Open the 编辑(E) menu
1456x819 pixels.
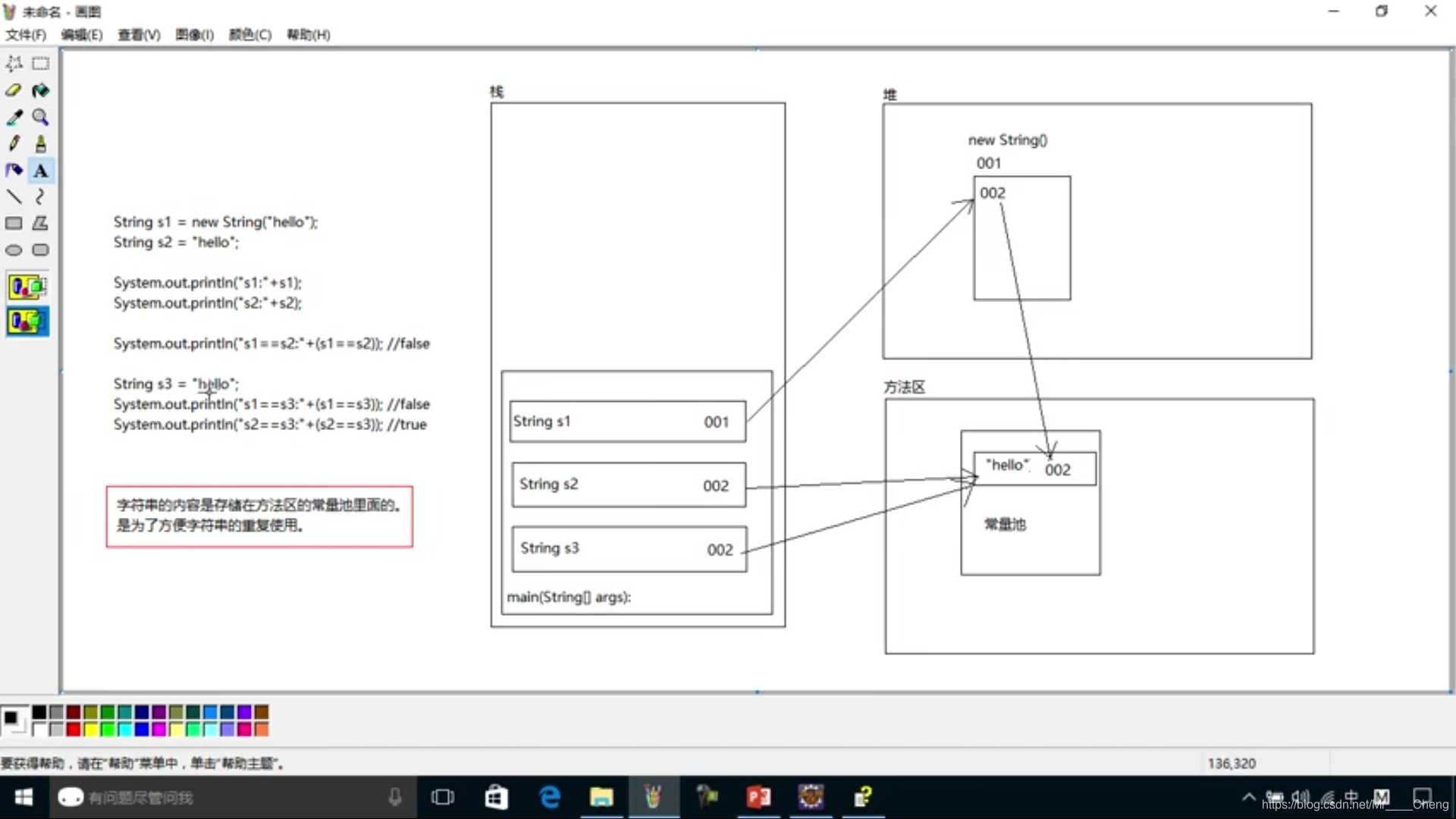pos(82,35)
